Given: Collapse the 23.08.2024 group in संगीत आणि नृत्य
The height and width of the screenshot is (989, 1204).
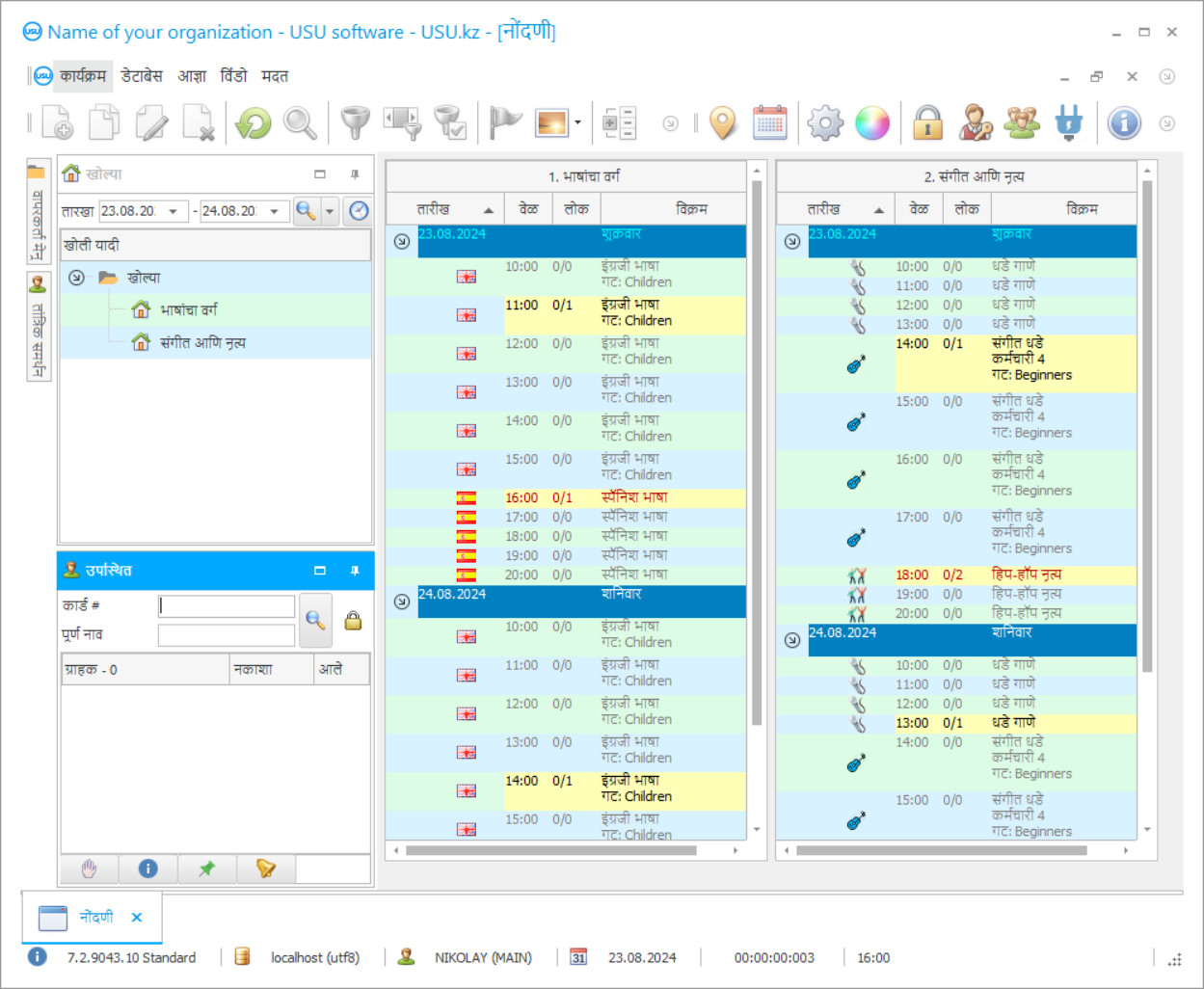Looking at the screenshot, I should [x=792, y=241].
